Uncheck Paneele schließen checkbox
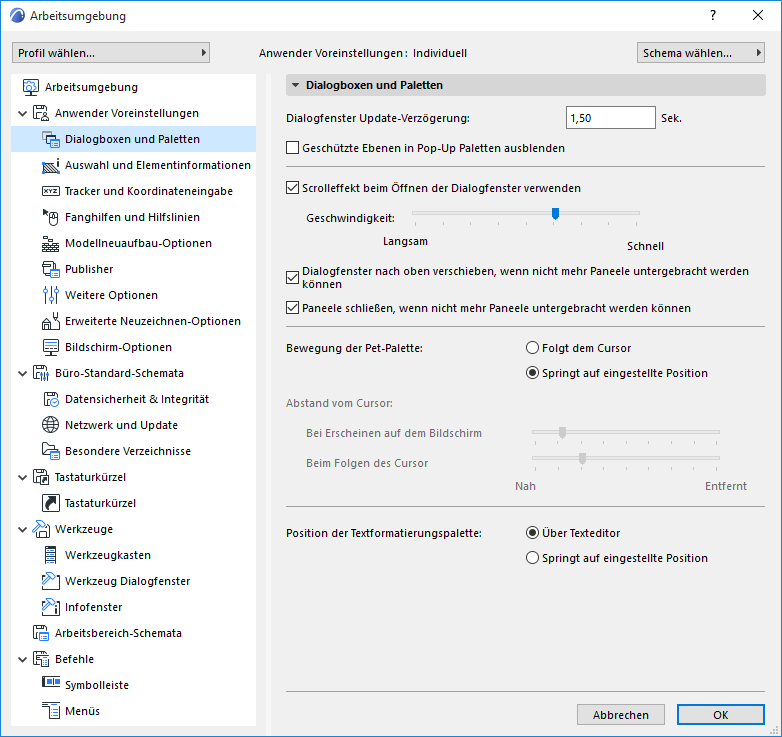This screenshot has width=782, height=737. click(x=292, y=308)
